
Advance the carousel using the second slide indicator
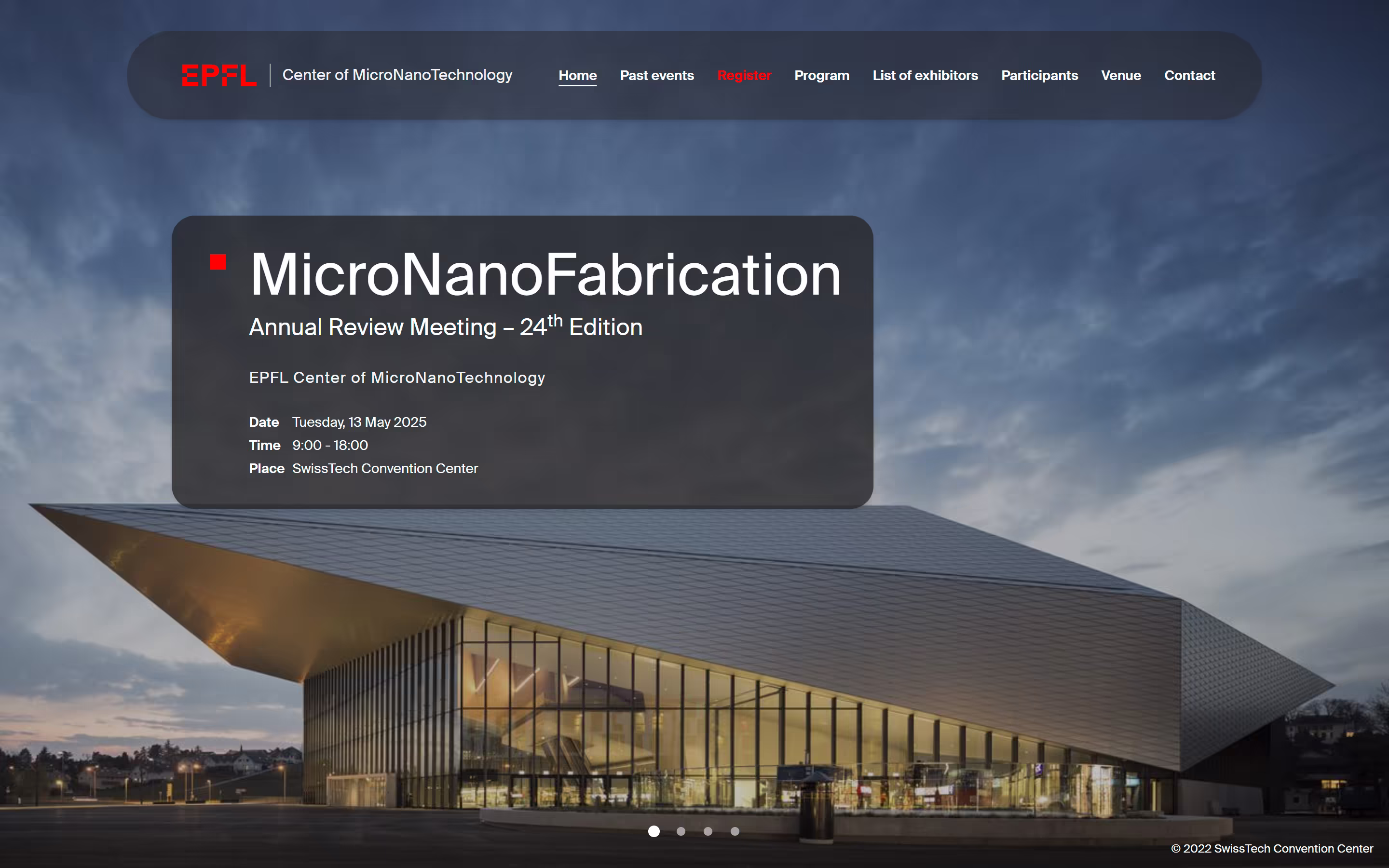(681, 831)
